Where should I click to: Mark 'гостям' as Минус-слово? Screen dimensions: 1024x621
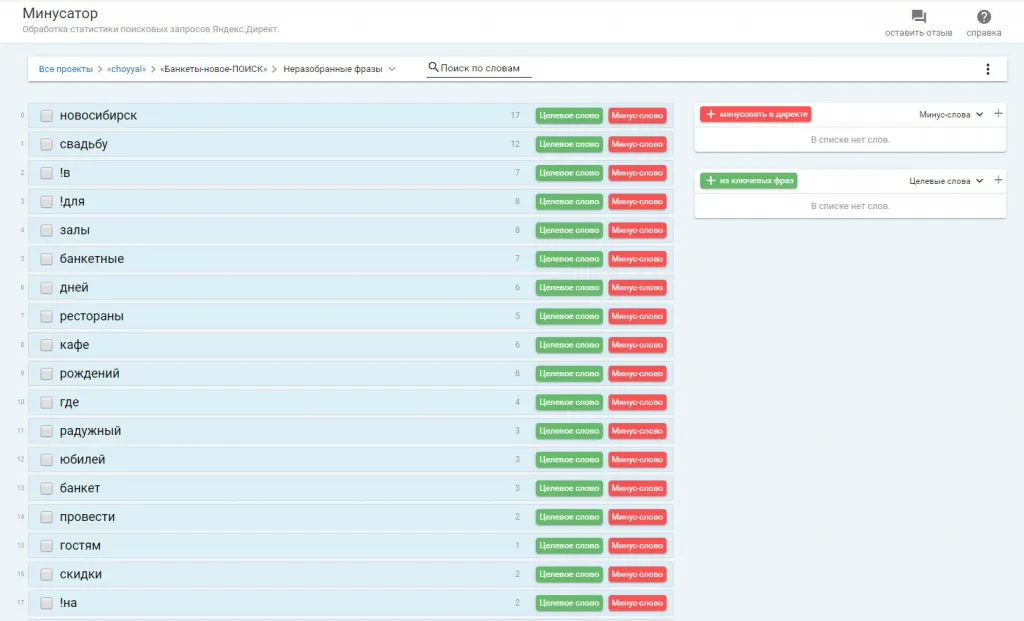click(x=637, y=546)
